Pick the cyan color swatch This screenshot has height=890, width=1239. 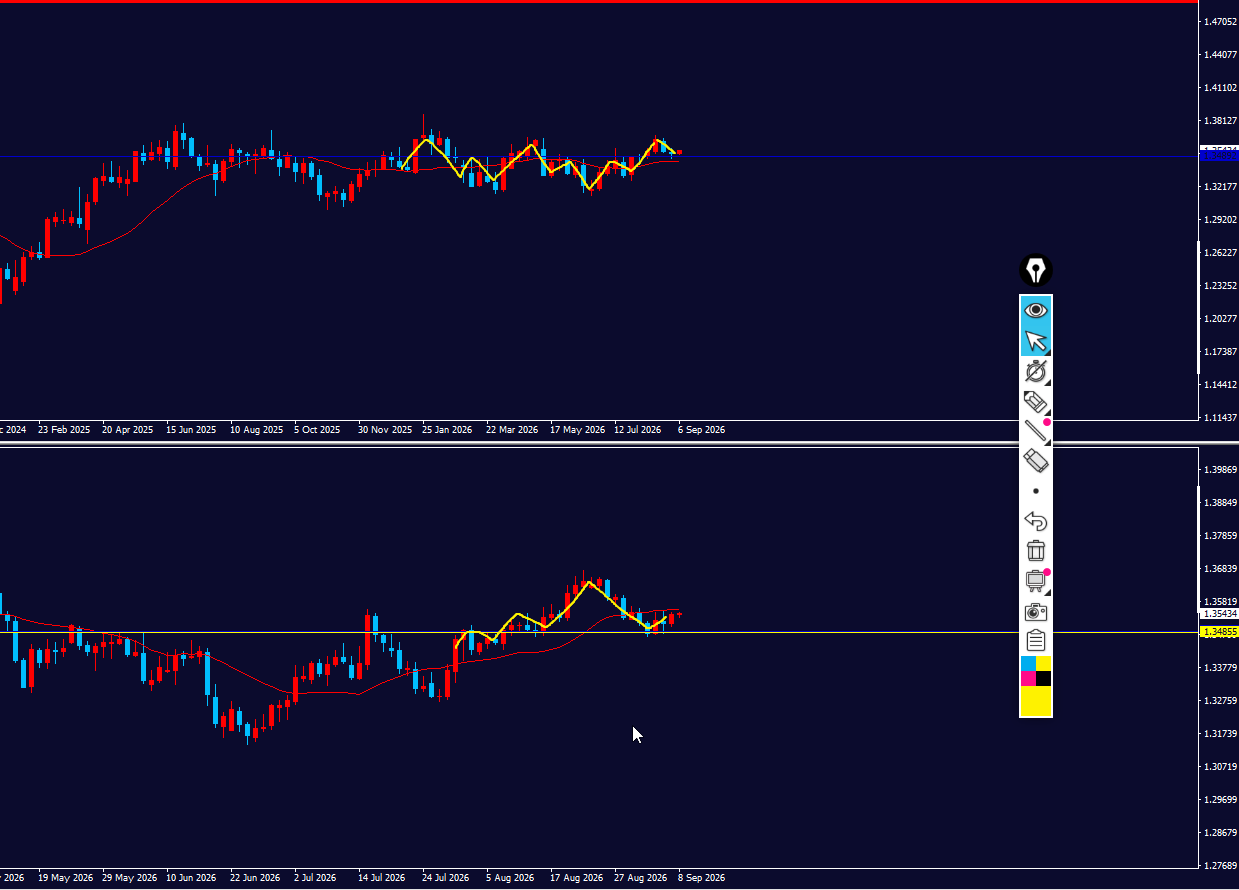[1028, 664]
